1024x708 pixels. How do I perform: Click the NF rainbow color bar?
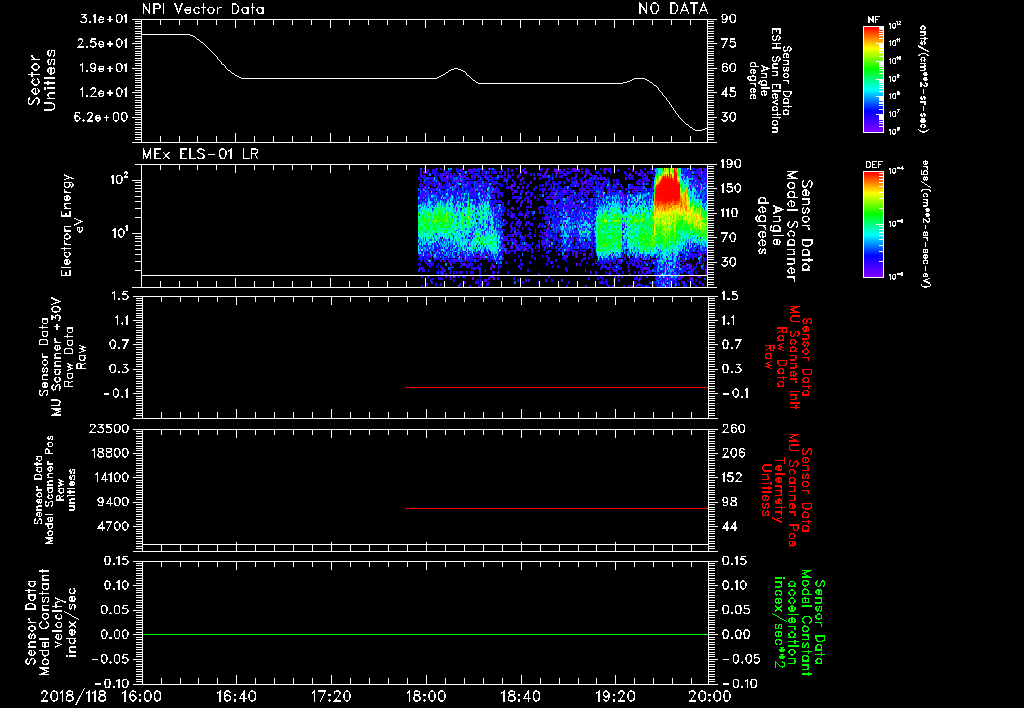[874, 79]
